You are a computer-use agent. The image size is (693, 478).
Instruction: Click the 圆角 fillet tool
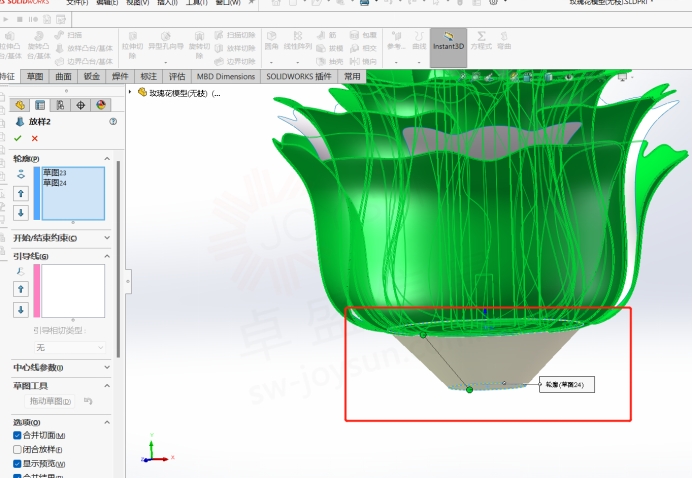[271, 41]
